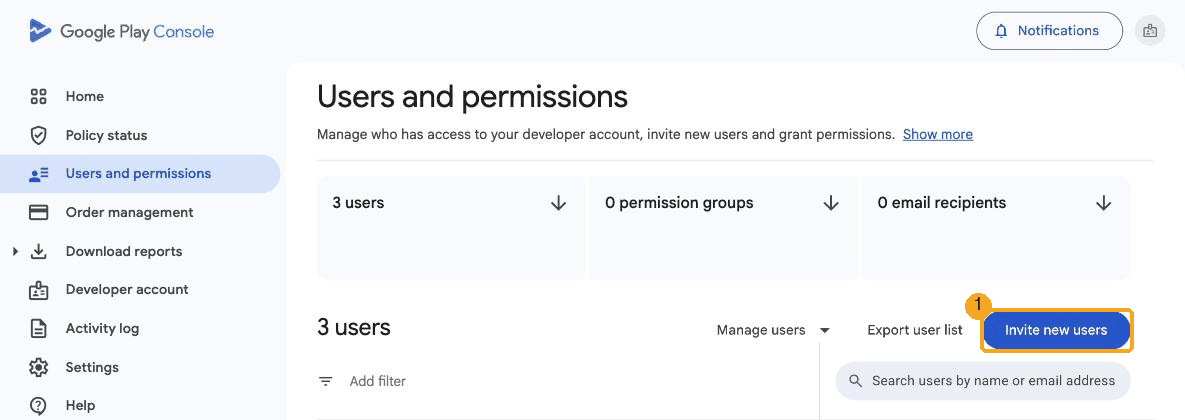Click the Order management card icon
Image resolution: width=1185 pixels, height=420 pixels.
pyautogui.click(x=38, y=212)
